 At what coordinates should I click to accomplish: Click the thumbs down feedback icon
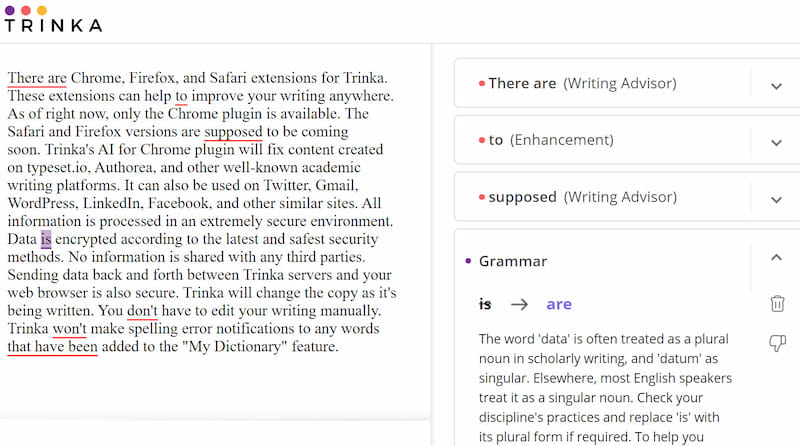[777, 343]
